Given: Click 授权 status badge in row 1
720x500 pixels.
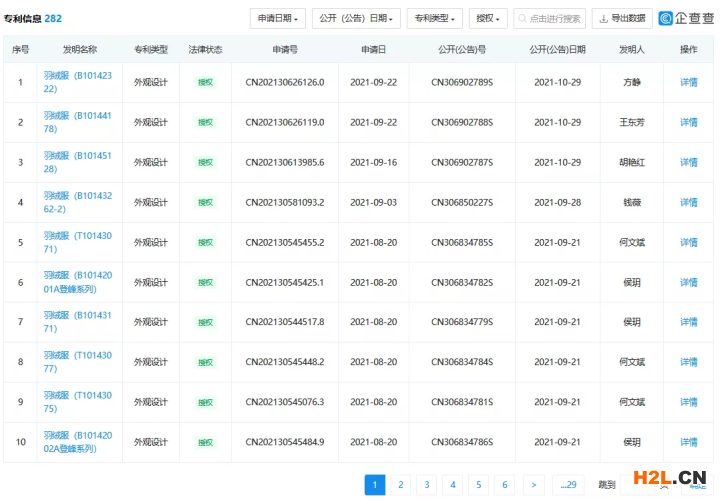Looking at the screenshot, I should [x=205, y=82].
